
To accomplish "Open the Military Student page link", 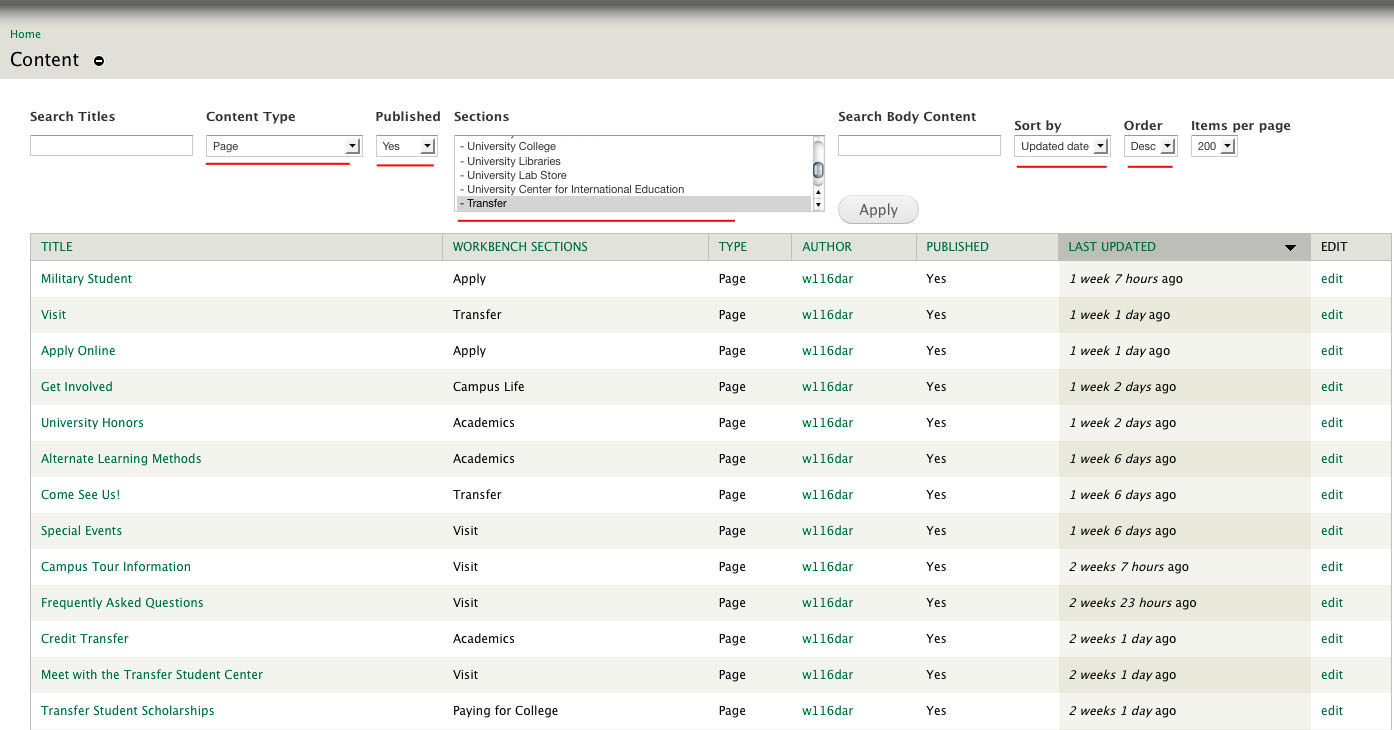I will (86, 279).
